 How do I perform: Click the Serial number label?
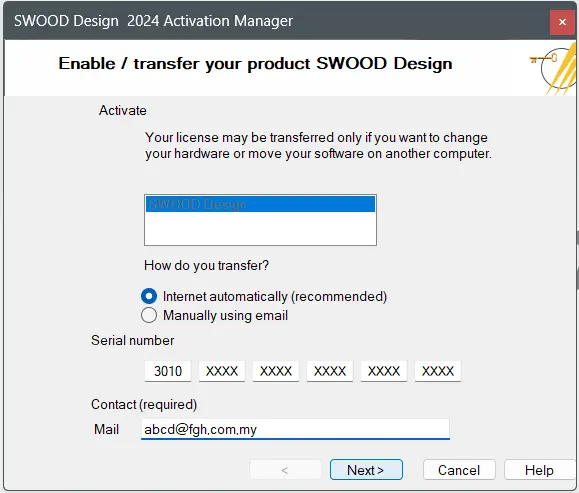click(x=133, y=340)
